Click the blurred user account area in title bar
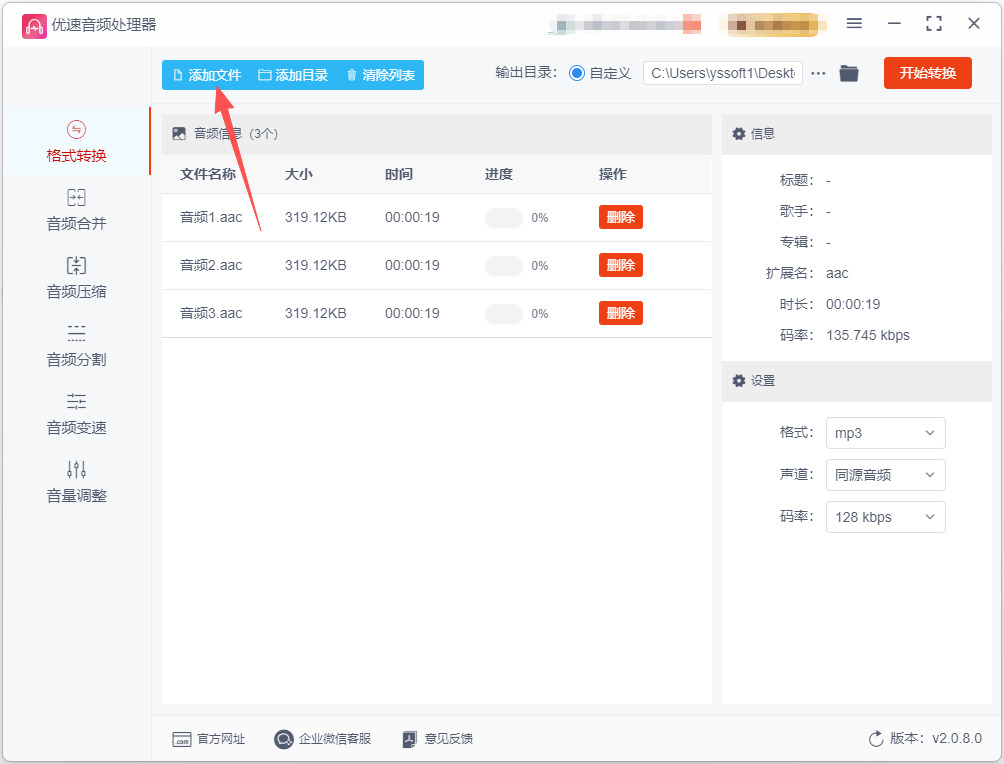 (x=624, y=25)
